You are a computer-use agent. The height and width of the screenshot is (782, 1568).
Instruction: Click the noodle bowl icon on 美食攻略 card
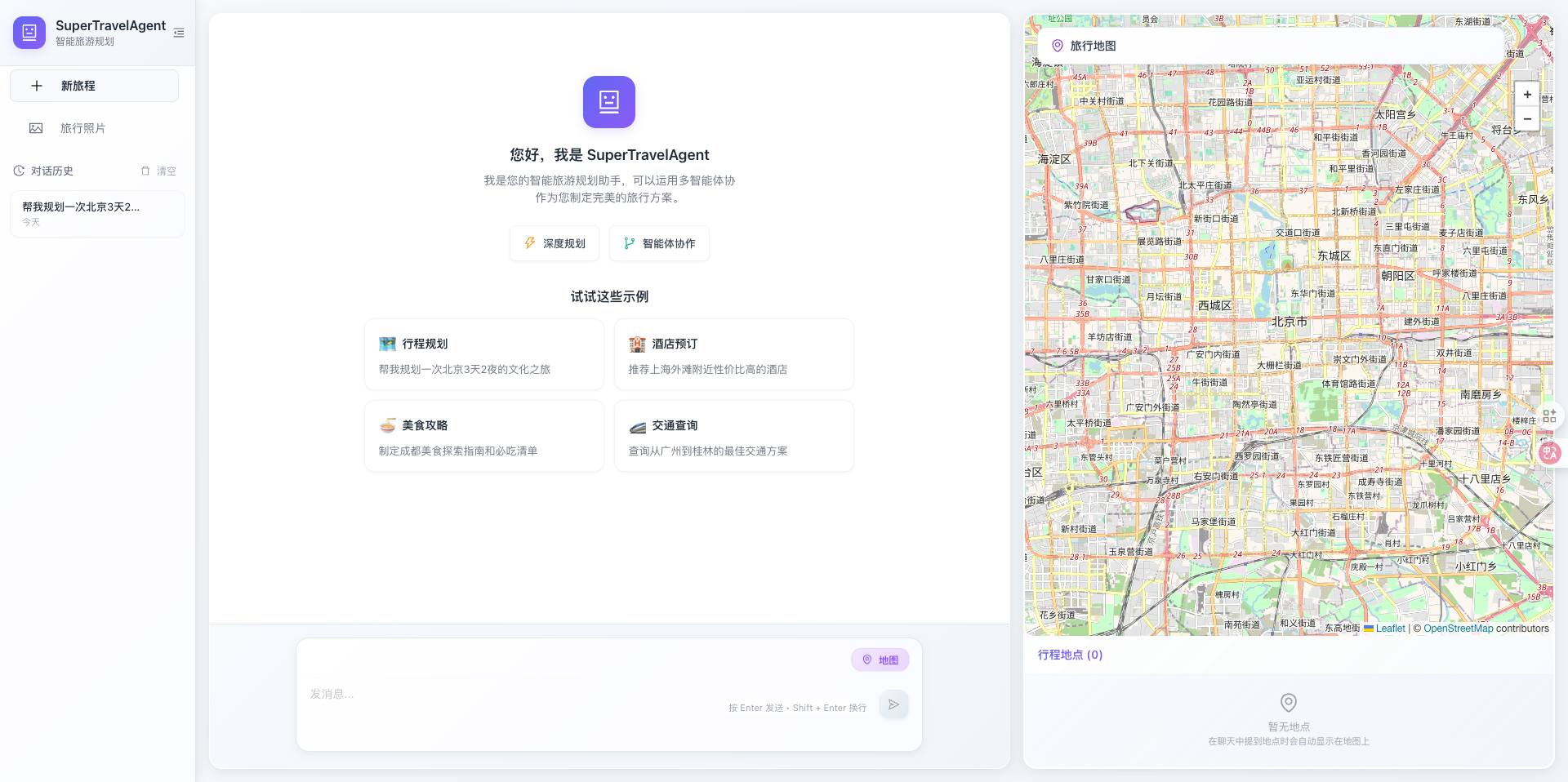pos(387,425)
